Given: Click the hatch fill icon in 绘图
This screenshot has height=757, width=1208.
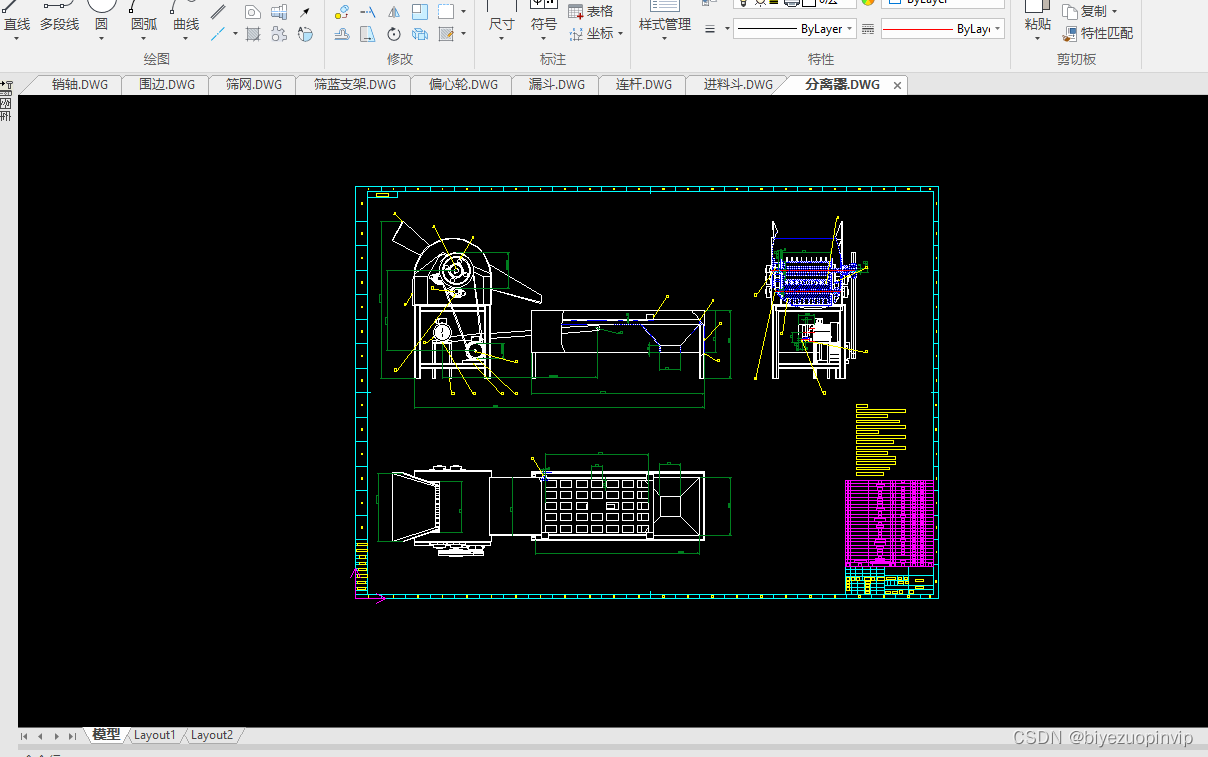Looking at the screenshot, I should click(x=253, y=34).
